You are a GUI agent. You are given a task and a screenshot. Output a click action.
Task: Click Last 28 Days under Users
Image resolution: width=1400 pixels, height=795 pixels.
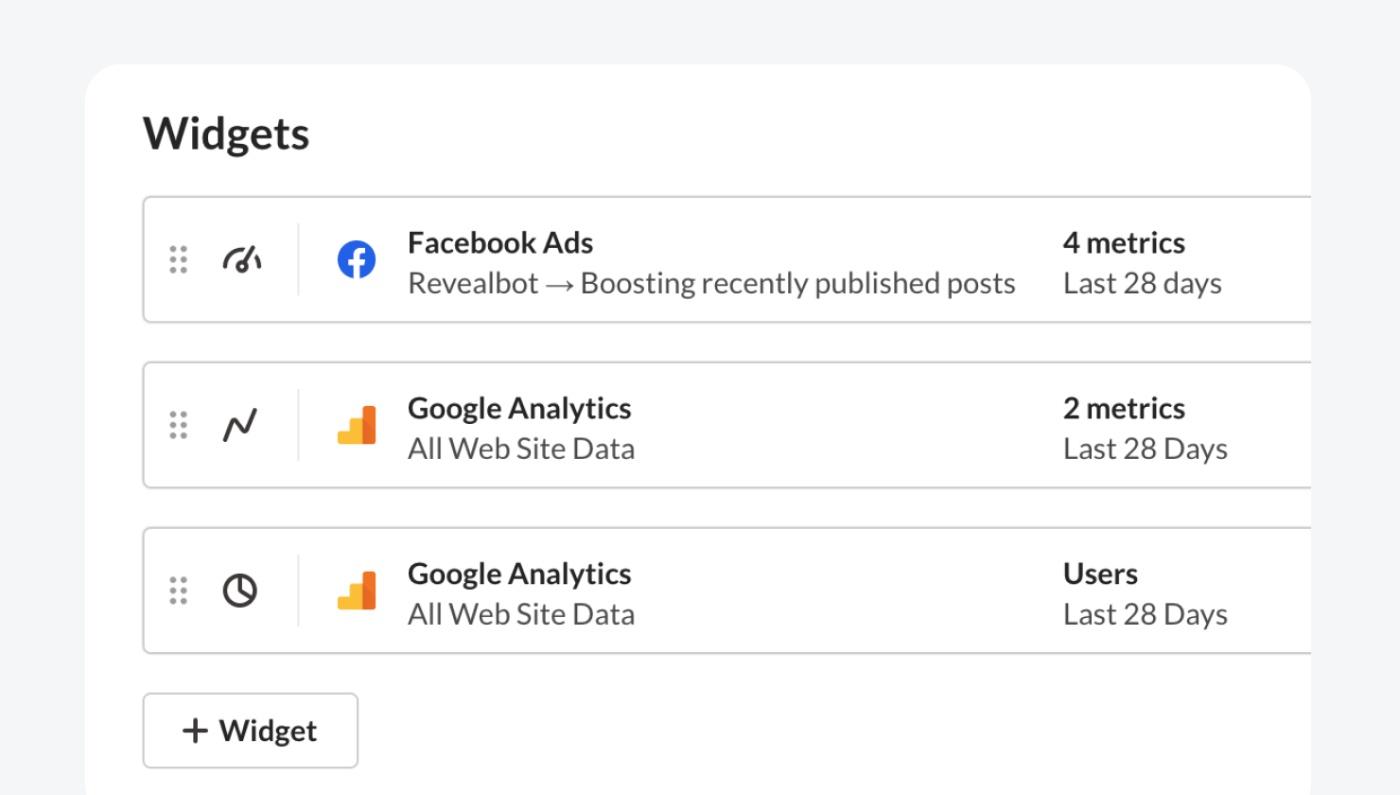pyautogui.click(x=1145, y=614)
